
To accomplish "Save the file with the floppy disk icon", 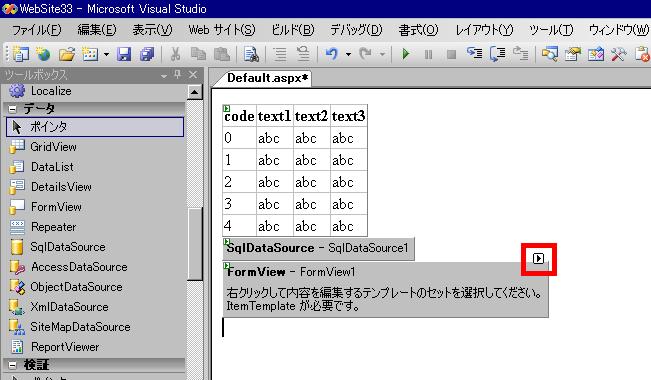I will pos(124,54).
